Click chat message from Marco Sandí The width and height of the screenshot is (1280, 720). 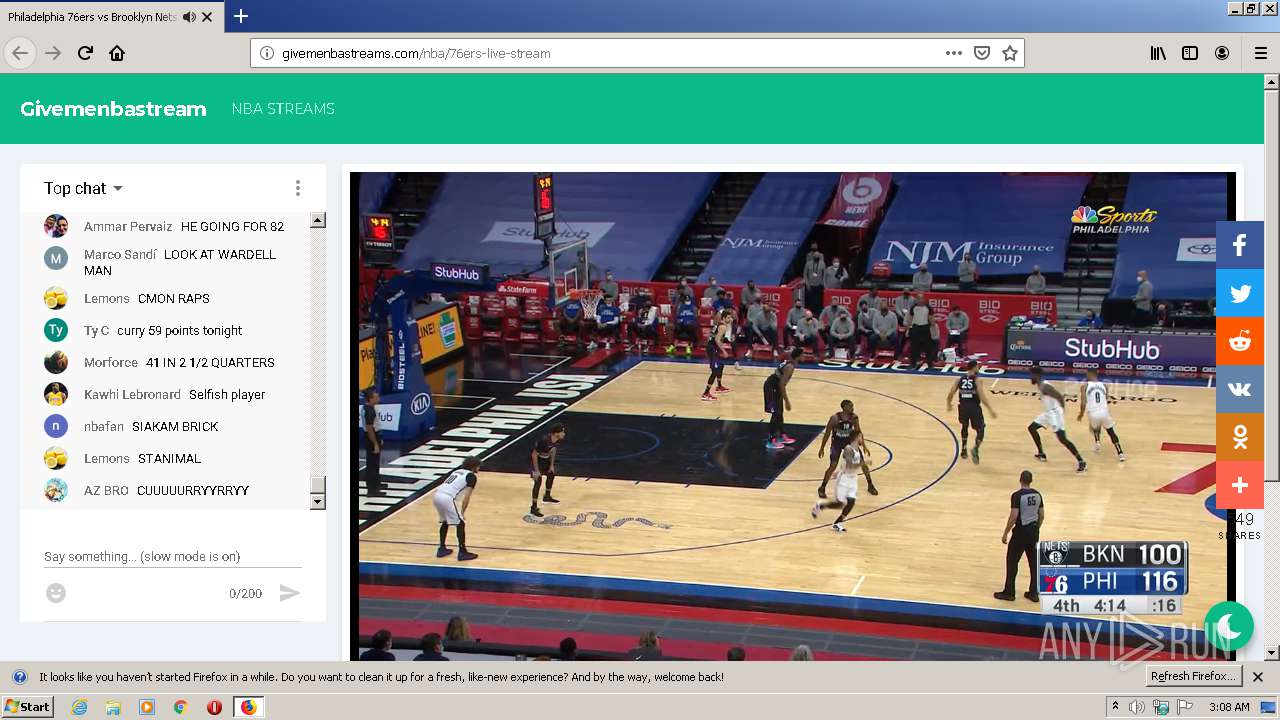point(180,262)
